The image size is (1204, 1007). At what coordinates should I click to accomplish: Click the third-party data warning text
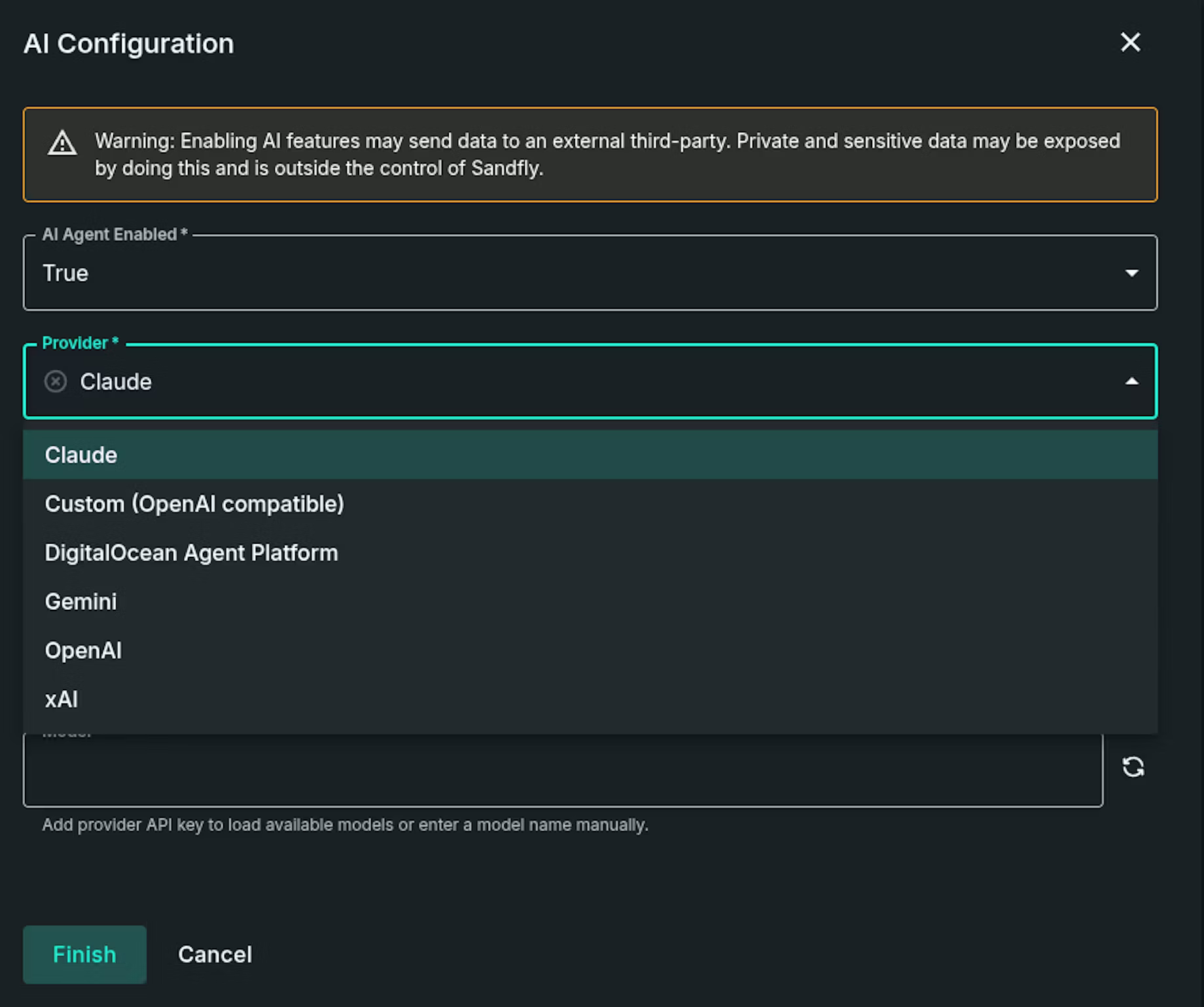pyautogui.click(x=607, y=154)
